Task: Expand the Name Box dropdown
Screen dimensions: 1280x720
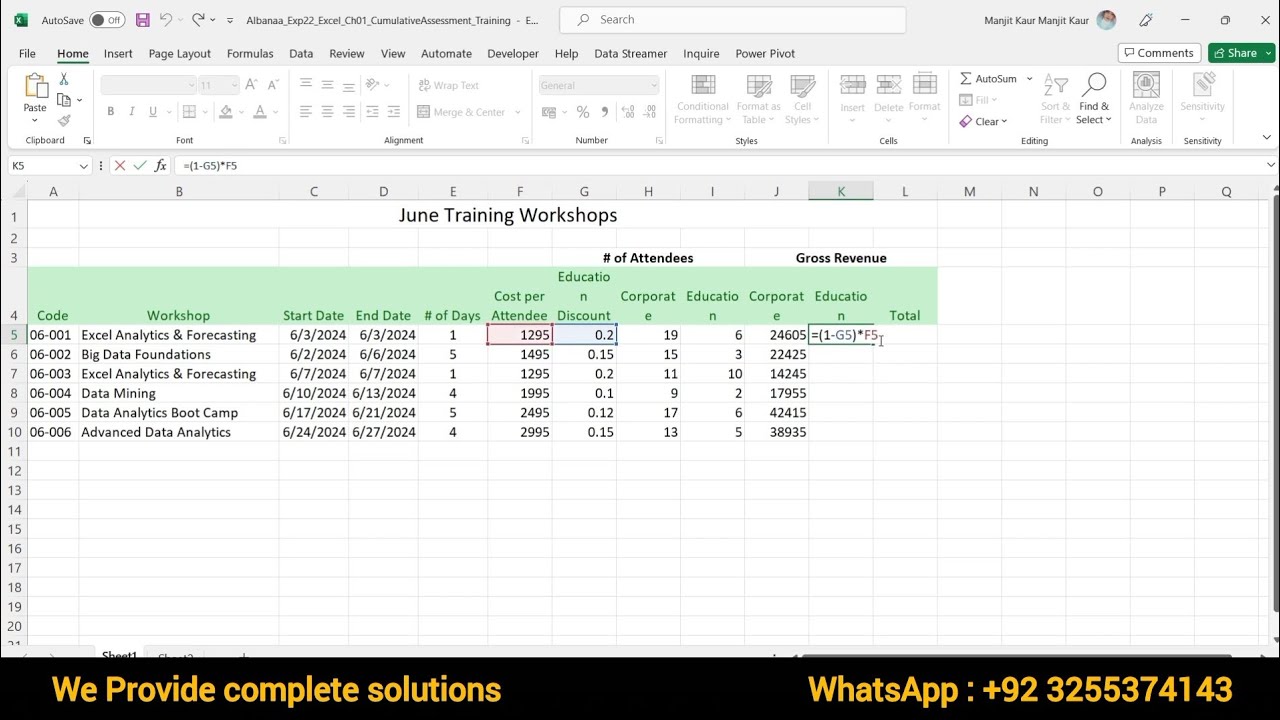Action: click(83, 166)
